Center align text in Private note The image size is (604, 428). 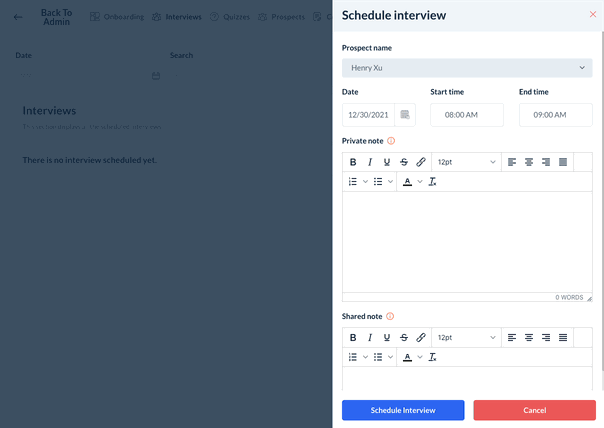(529, 162)
